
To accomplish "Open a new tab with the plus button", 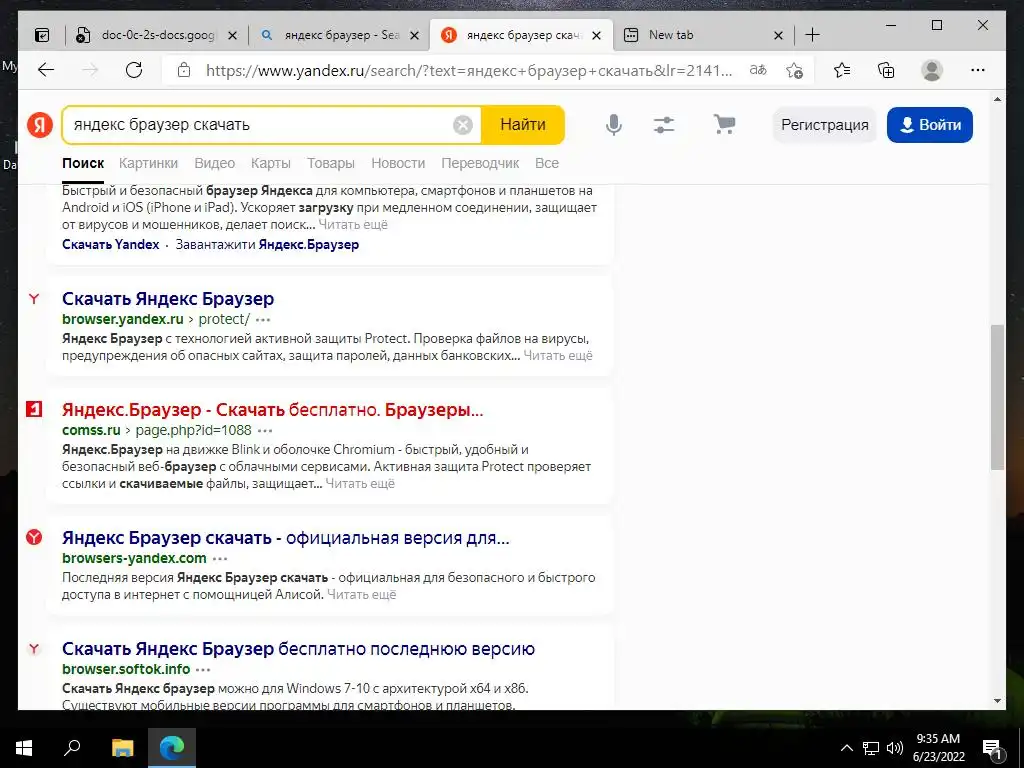I will coord(812,35).
